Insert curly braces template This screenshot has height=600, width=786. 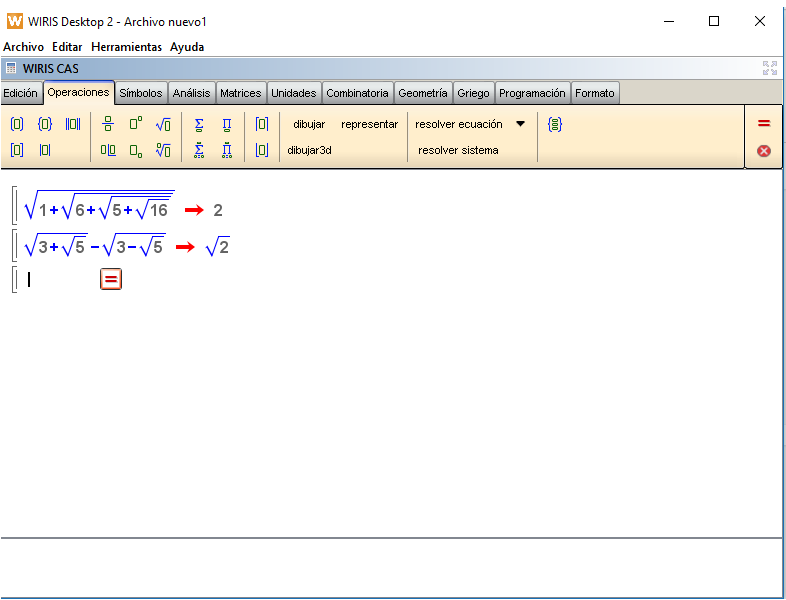[45, 124]
